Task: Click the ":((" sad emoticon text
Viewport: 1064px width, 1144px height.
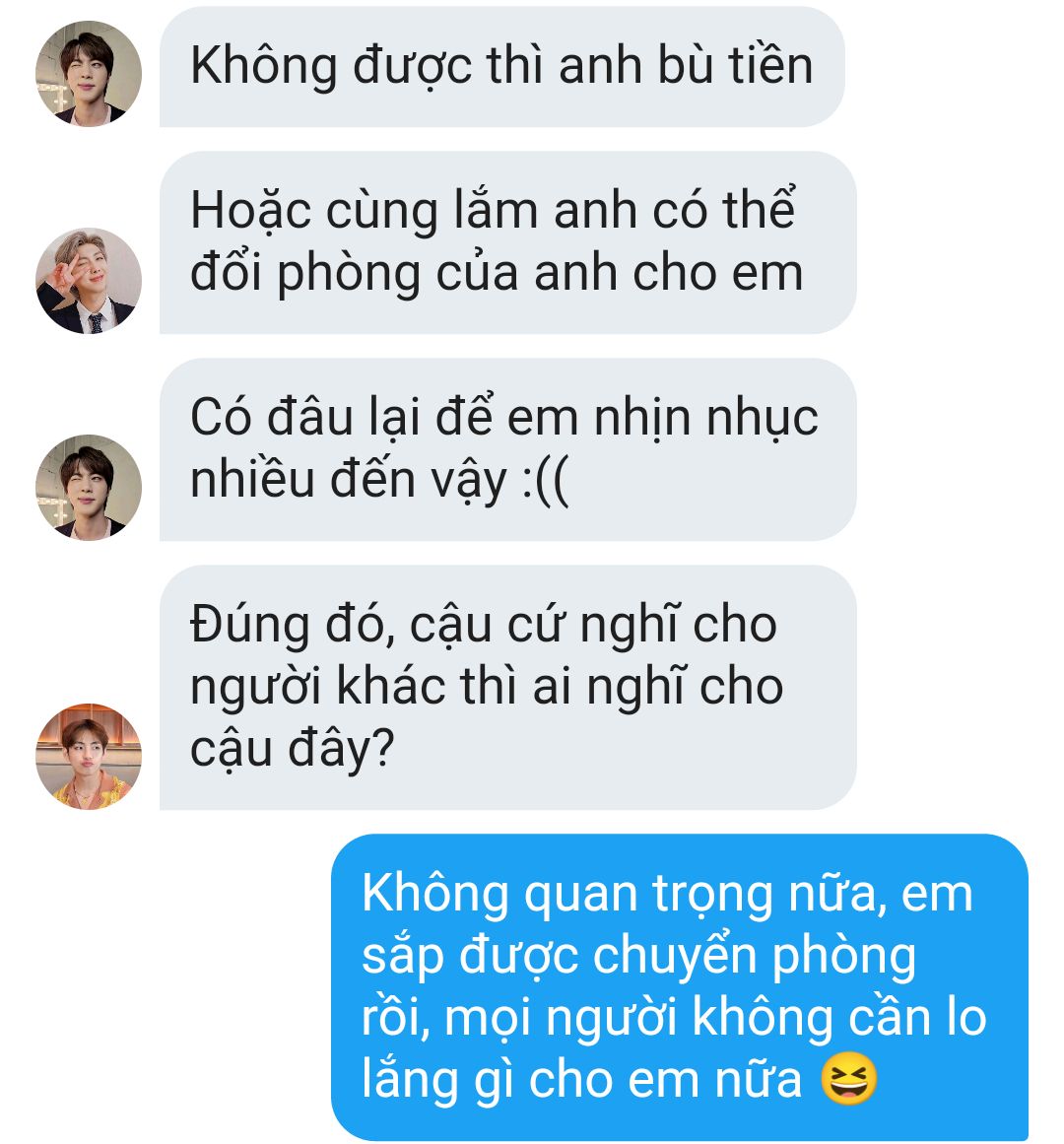Action: click(x=546, y=482)
